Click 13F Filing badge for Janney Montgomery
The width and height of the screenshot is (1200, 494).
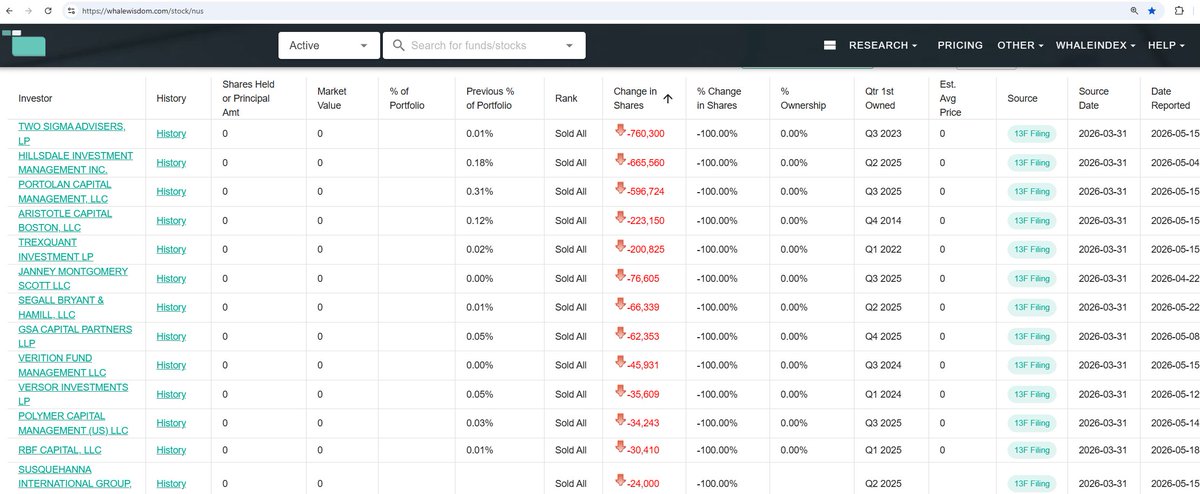click(1031, 278)
